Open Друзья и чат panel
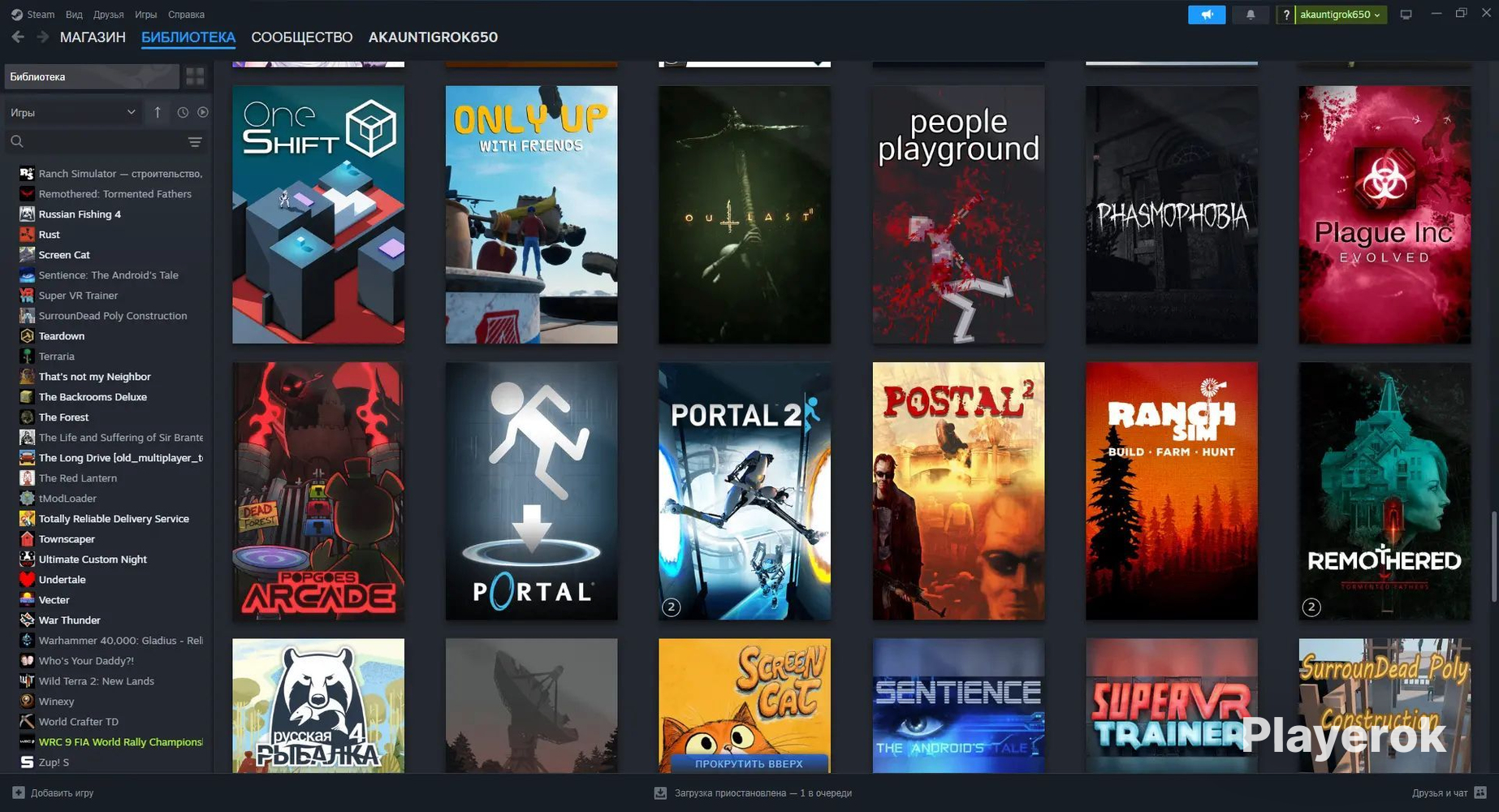The image size is (1499, 812). click(1440, 793)
